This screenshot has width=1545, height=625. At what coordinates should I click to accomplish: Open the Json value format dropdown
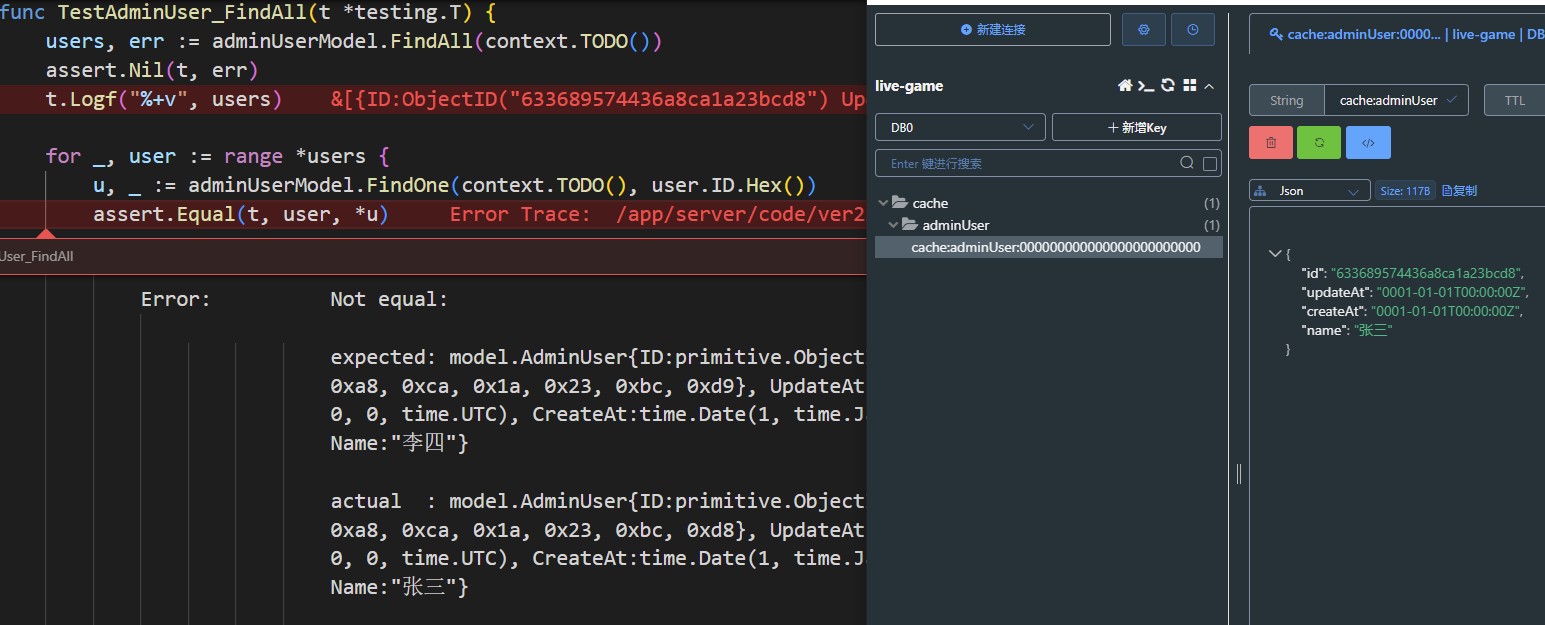[1308, 190]
